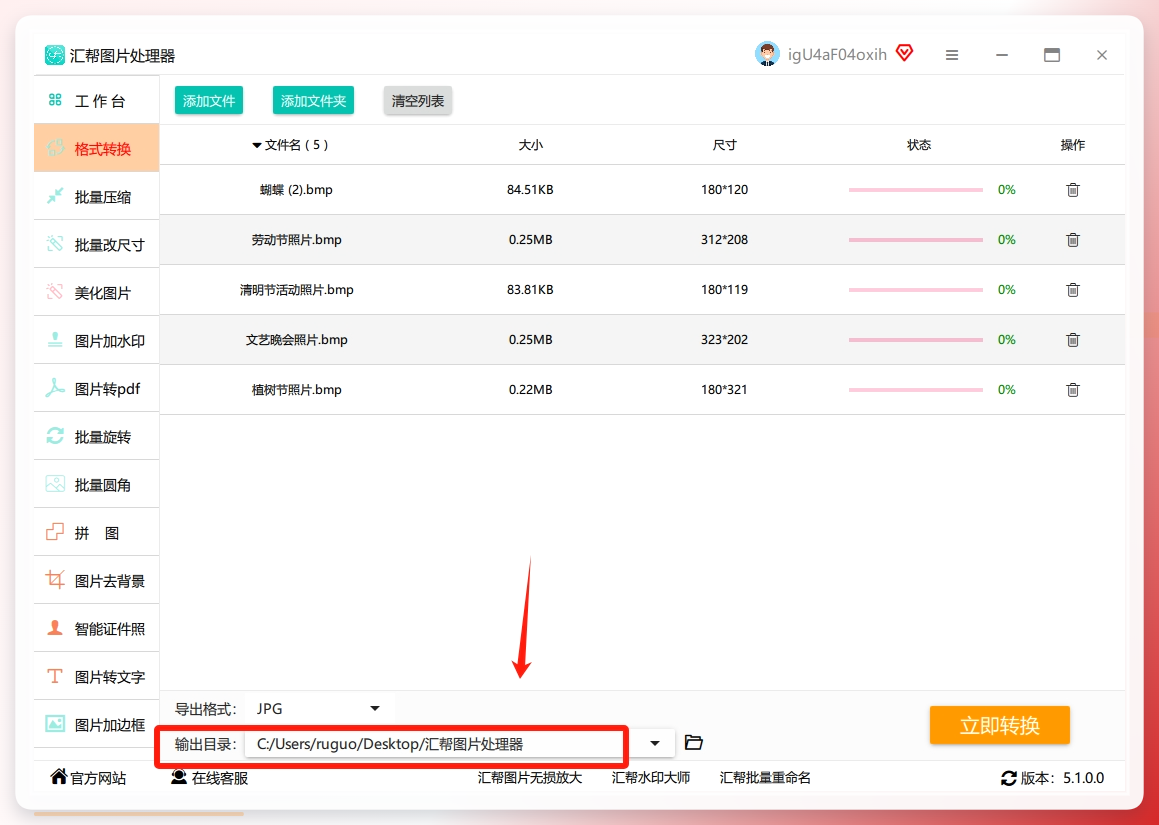Open output folder browse icon
The height and width of the screenshot is (825, 1159).
pos(693,743)
